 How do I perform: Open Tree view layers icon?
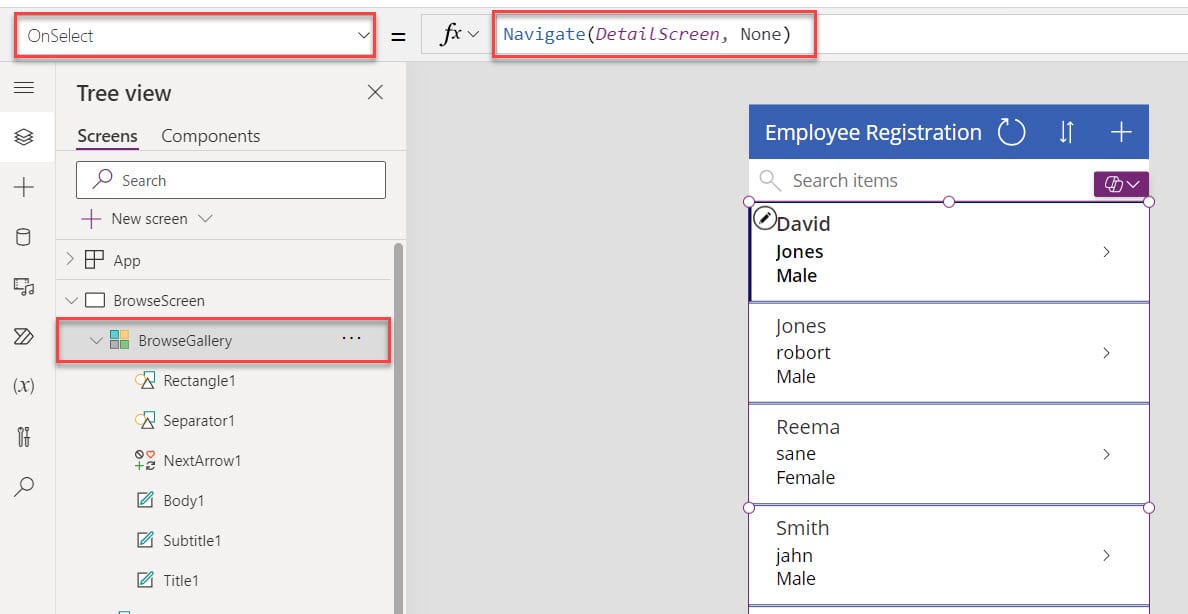pyautogui.click(x=24, y=136)
